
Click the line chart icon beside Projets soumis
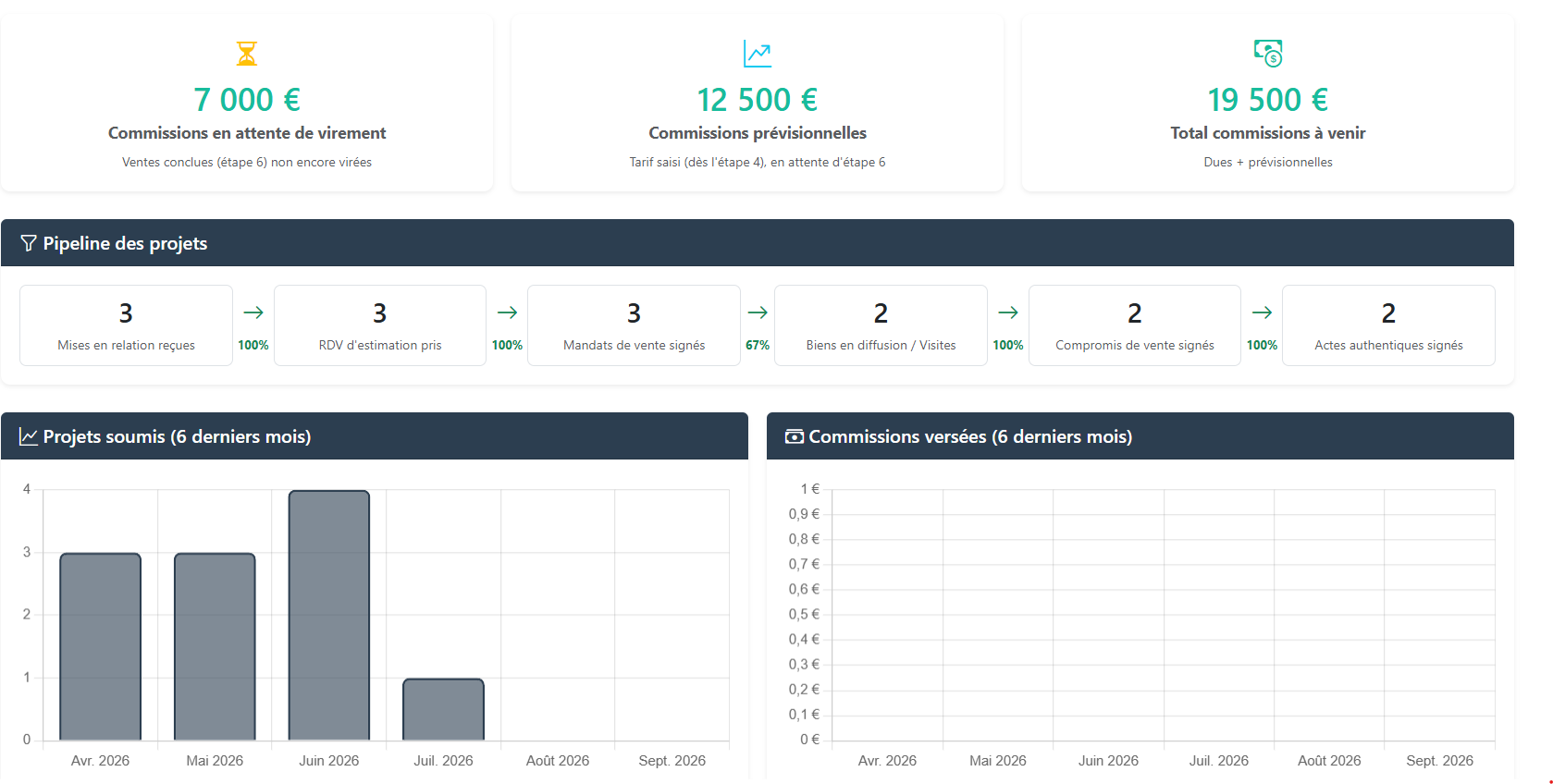coord(29,436)
